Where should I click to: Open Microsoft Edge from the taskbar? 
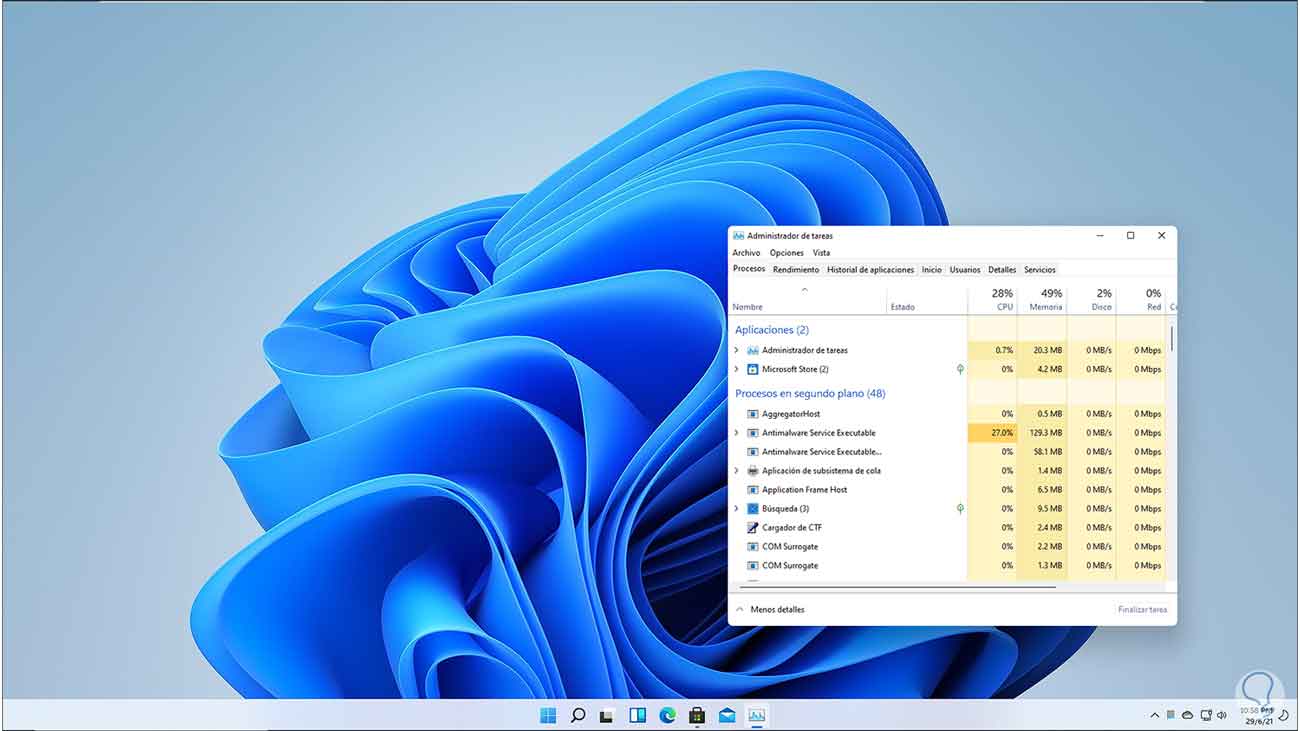pyautogui.click(x=667, y=715)
